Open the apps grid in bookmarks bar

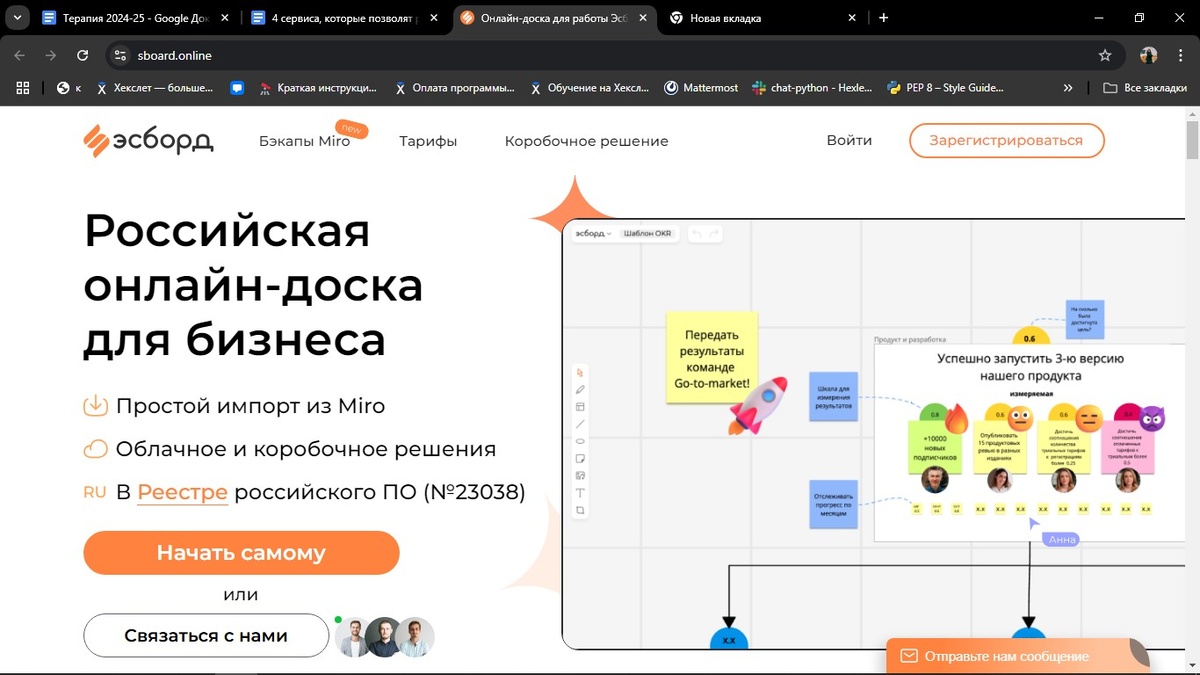[24, 88]
